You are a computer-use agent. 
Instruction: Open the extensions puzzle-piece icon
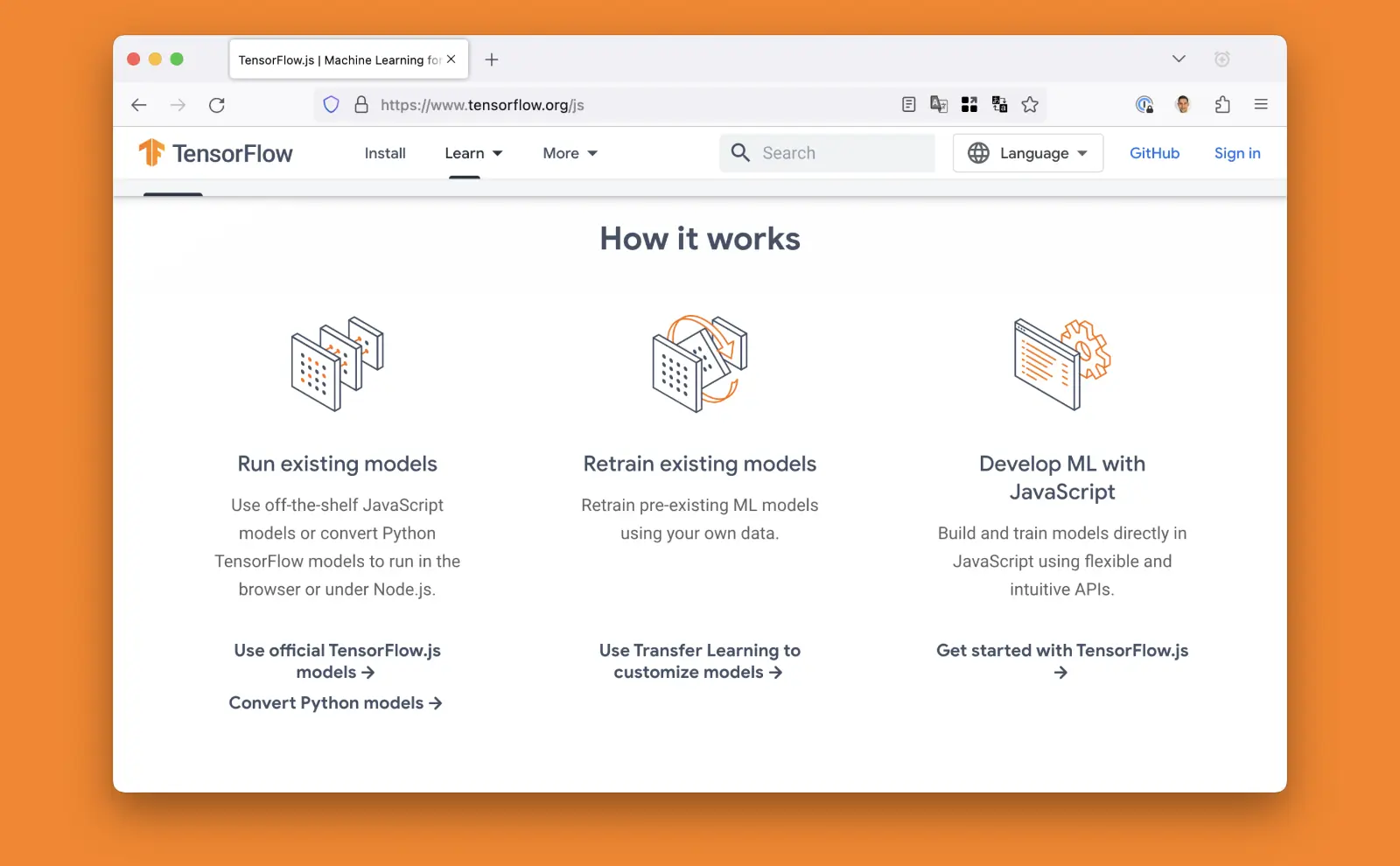[x=1222, y=104]
